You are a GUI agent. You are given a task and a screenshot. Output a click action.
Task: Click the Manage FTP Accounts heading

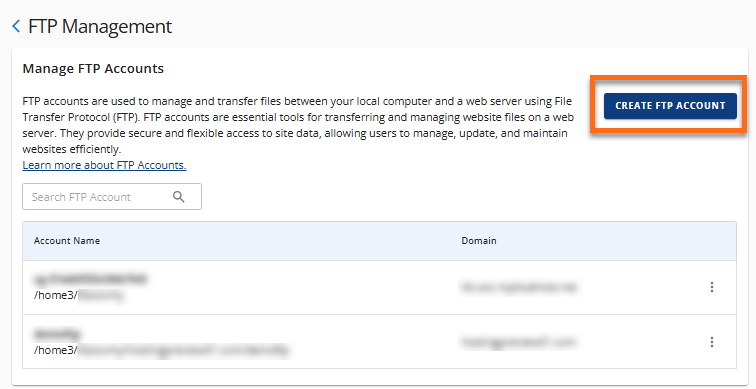tap(93, 68)
